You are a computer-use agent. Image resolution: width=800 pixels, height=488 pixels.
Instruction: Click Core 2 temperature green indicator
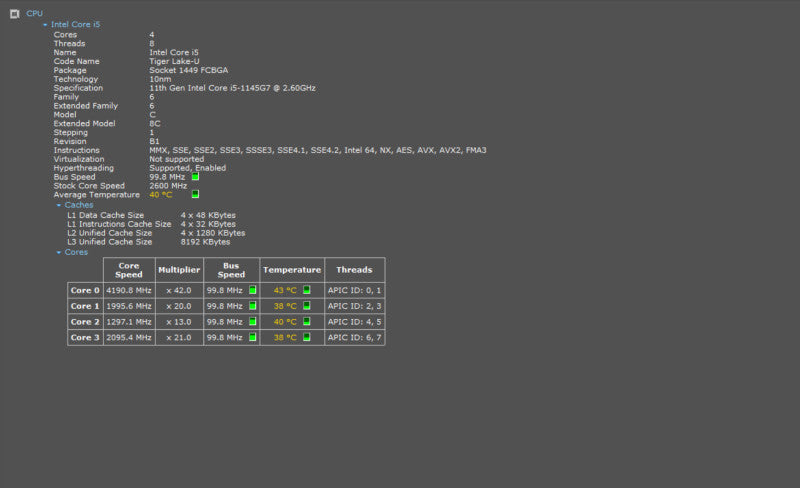[x=307, y=321]
